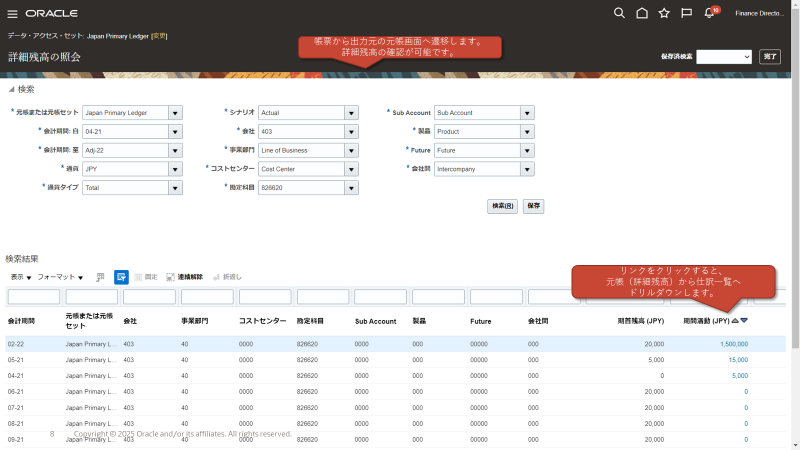Open 会社 403 dropdown arrow
This screenshot has width=800, height=450.
[351, 132]
